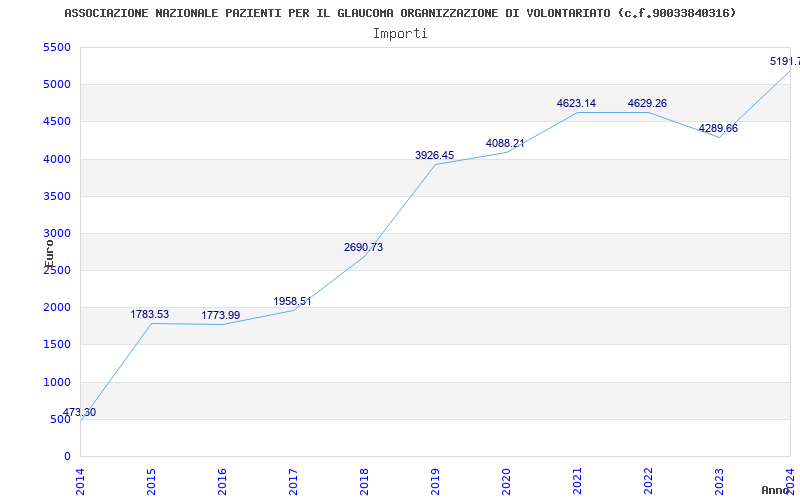Click the 4088.21 data label
Viewport: 800px width, 500px height.
tap(505, 143)
